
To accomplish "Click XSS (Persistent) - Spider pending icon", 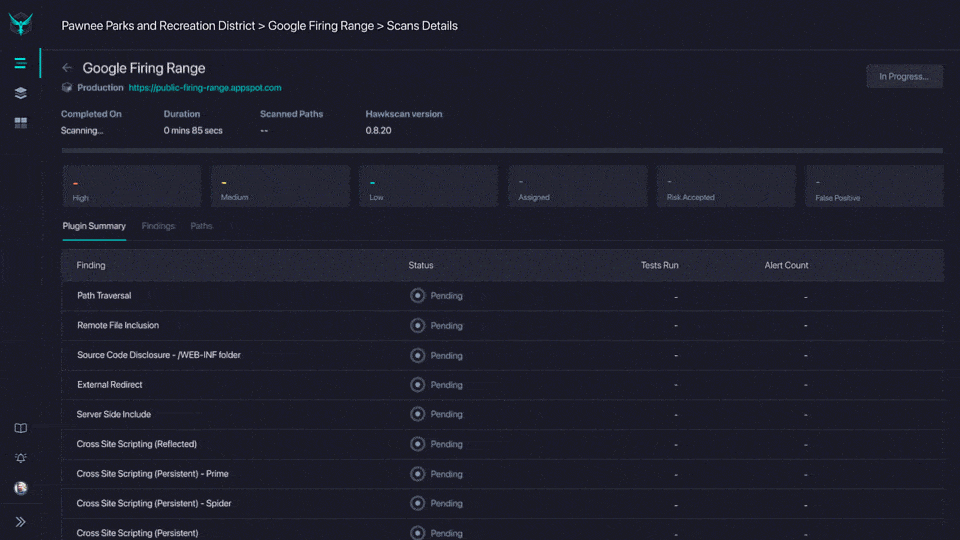I will pyautogui.click(x=418, y=503).
